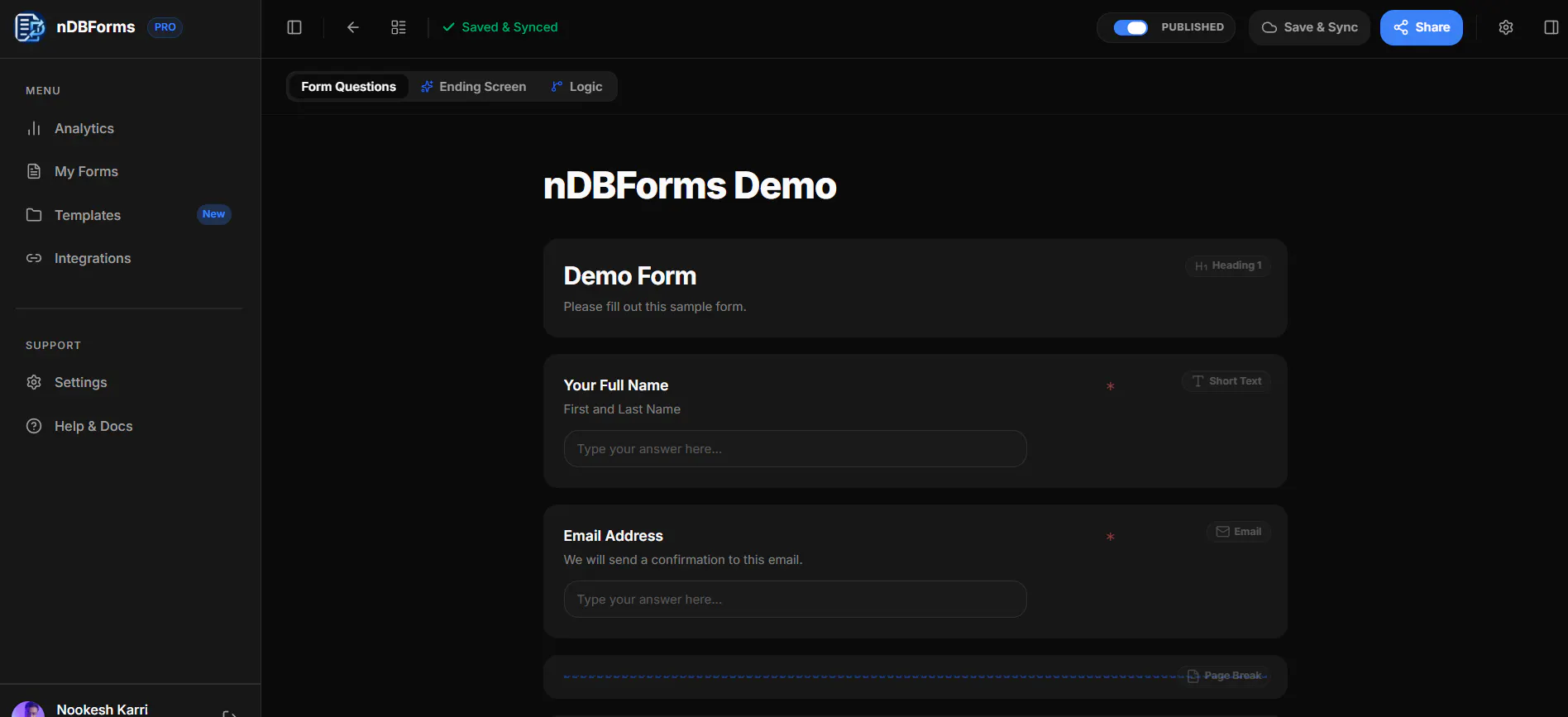Click the nDBForms logo icon
The image size is (1568, 717).
(x=30, y=27)
